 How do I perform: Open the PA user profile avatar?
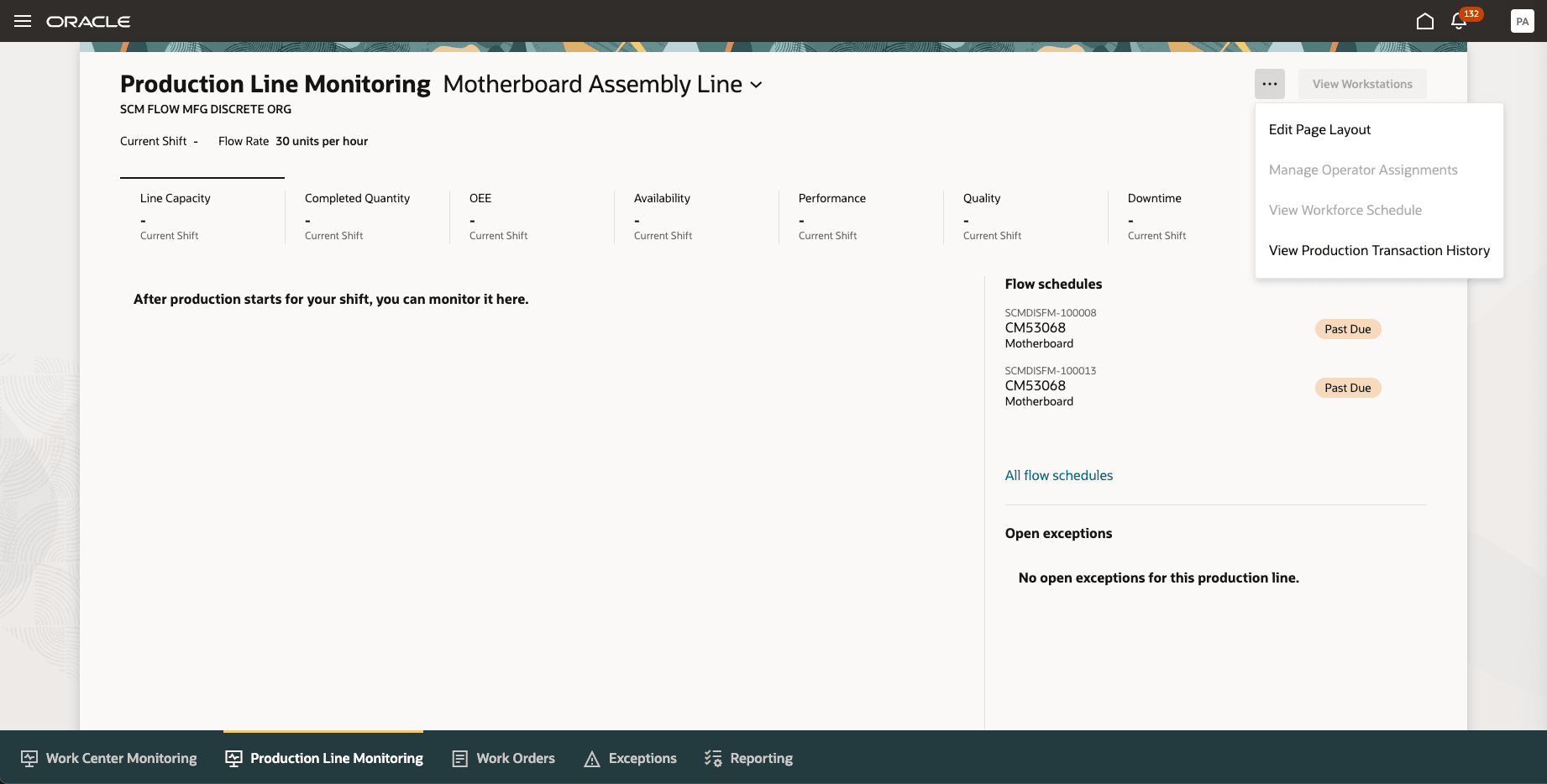pyautogui.click(x=1522, y=21)
